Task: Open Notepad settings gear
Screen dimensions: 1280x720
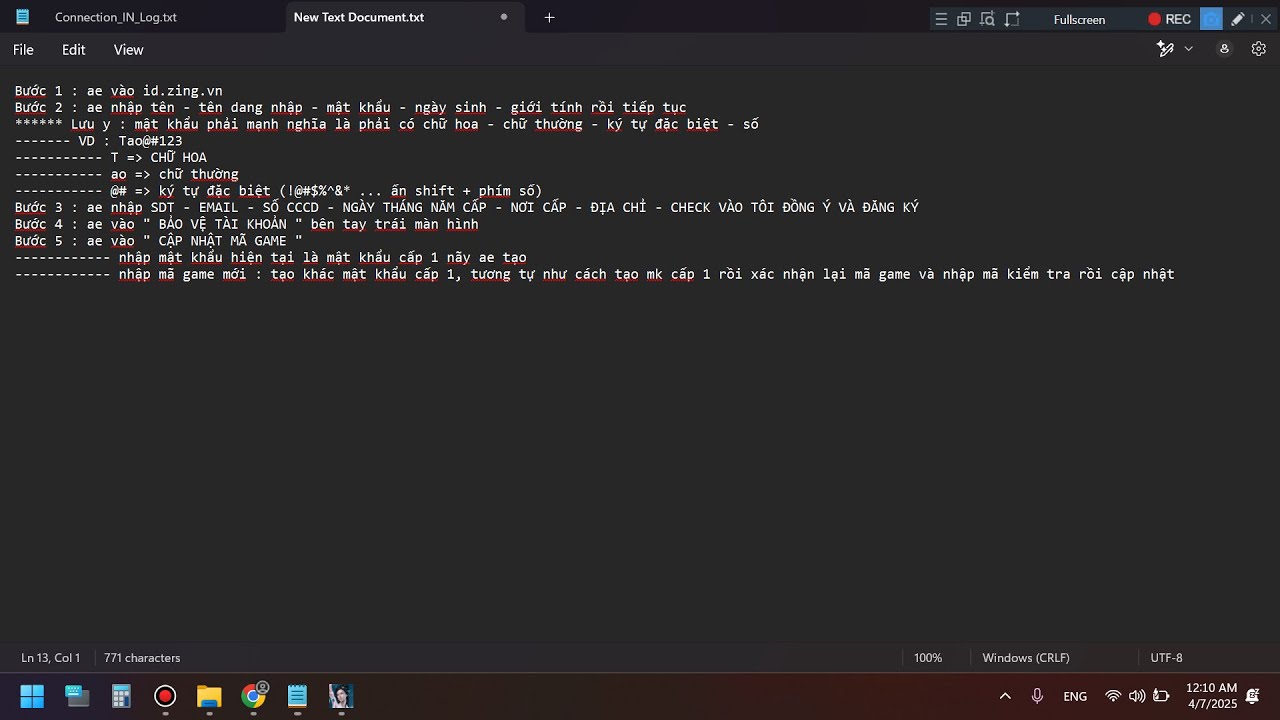Action: [1259, 49]
